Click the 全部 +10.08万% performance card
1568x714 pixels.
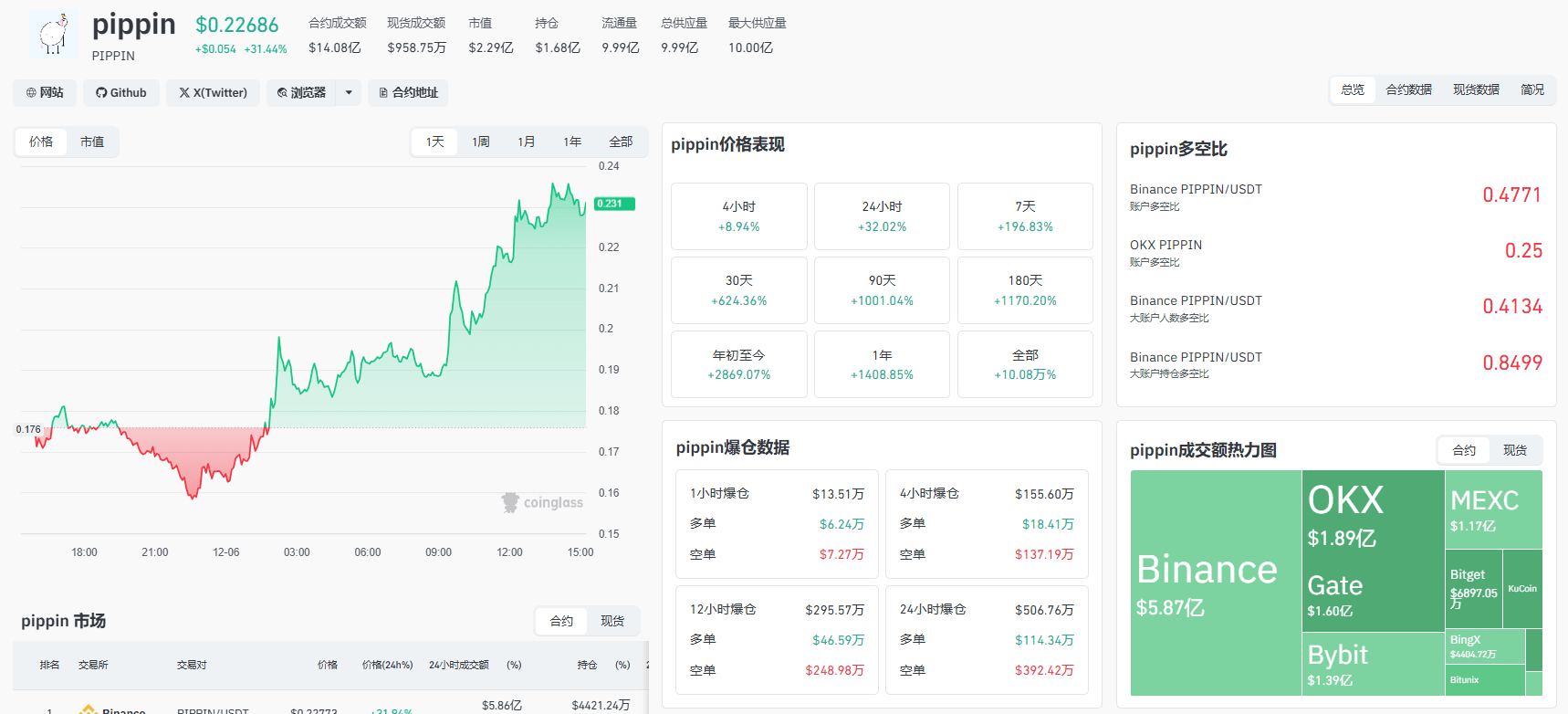point(1025,364)
